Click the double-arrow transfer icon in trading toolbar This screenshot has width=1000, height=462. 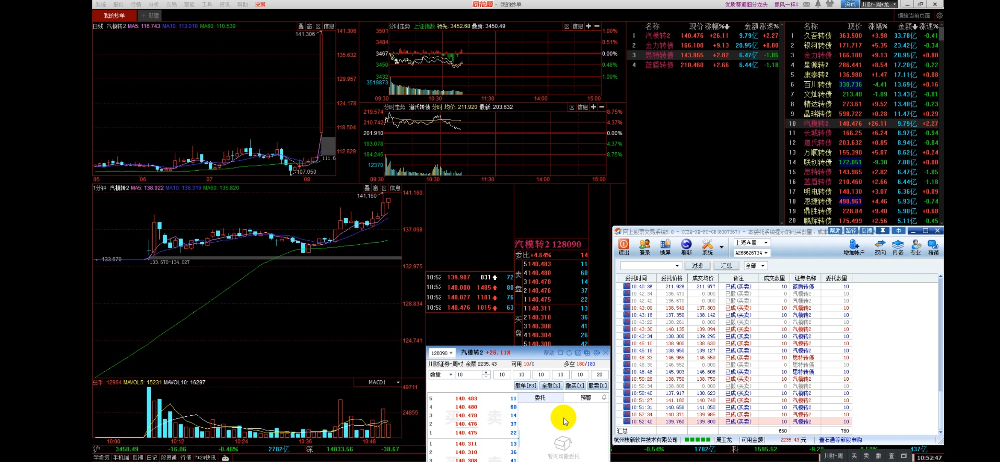tap(880, 244)
